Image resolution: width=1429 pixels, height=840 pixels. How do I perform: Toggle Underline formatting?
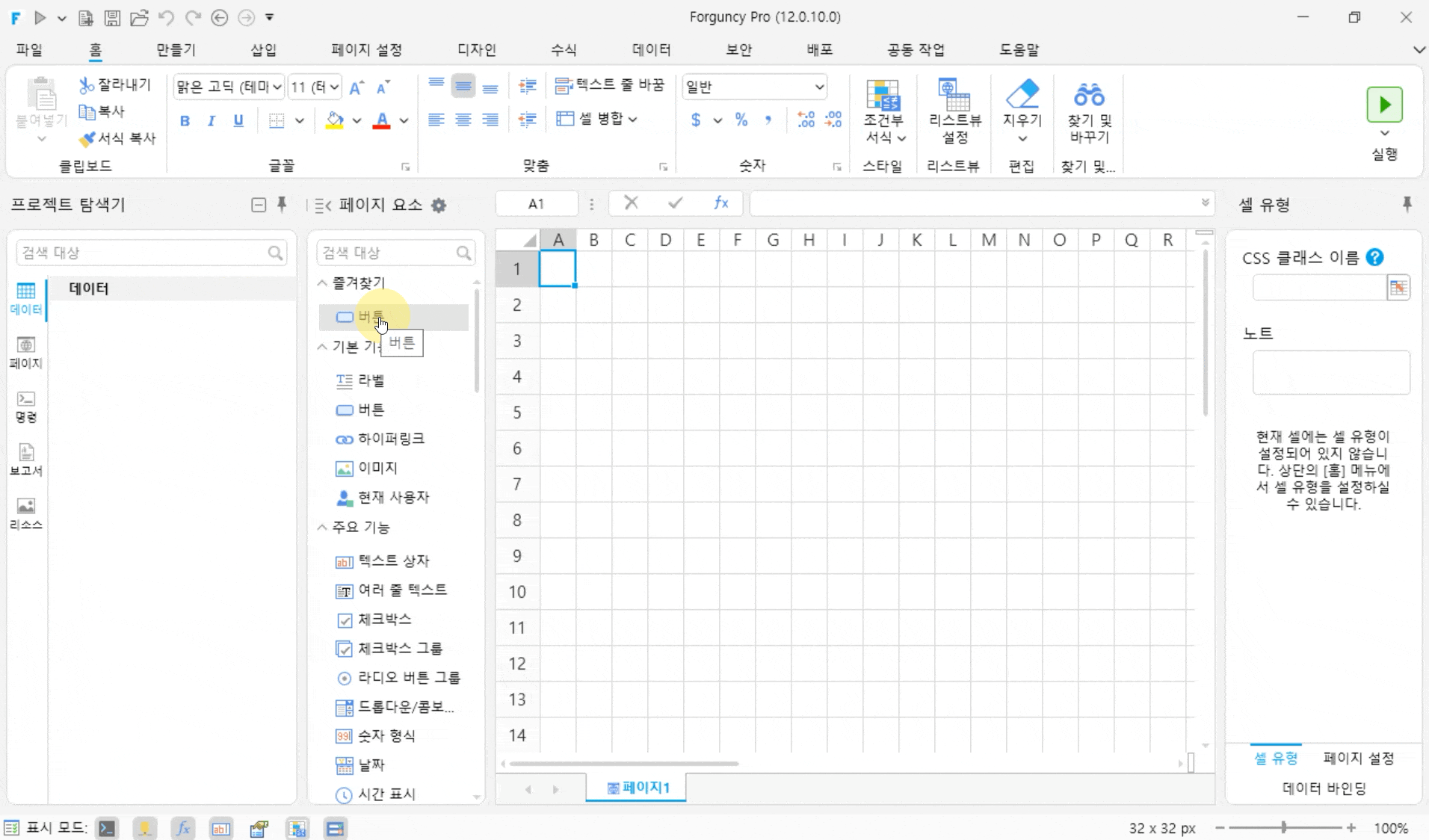238,120
